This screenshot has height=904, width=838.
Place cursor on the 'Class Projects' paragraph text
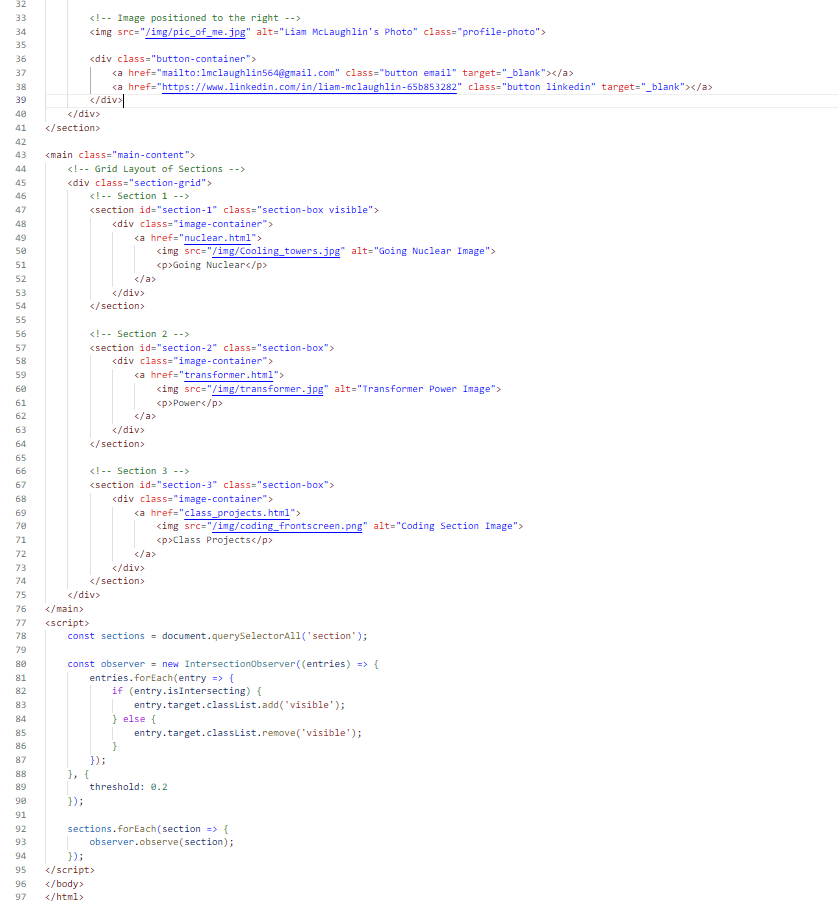211,541
